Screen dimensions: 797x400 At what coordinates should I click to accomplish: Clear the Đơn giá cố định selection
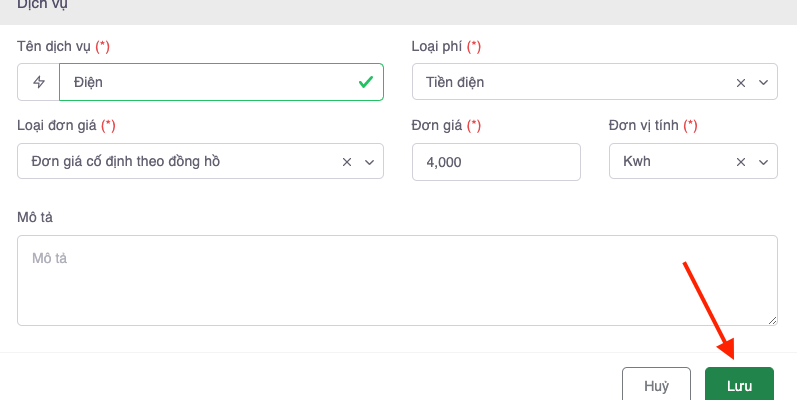tap(347, 161)
